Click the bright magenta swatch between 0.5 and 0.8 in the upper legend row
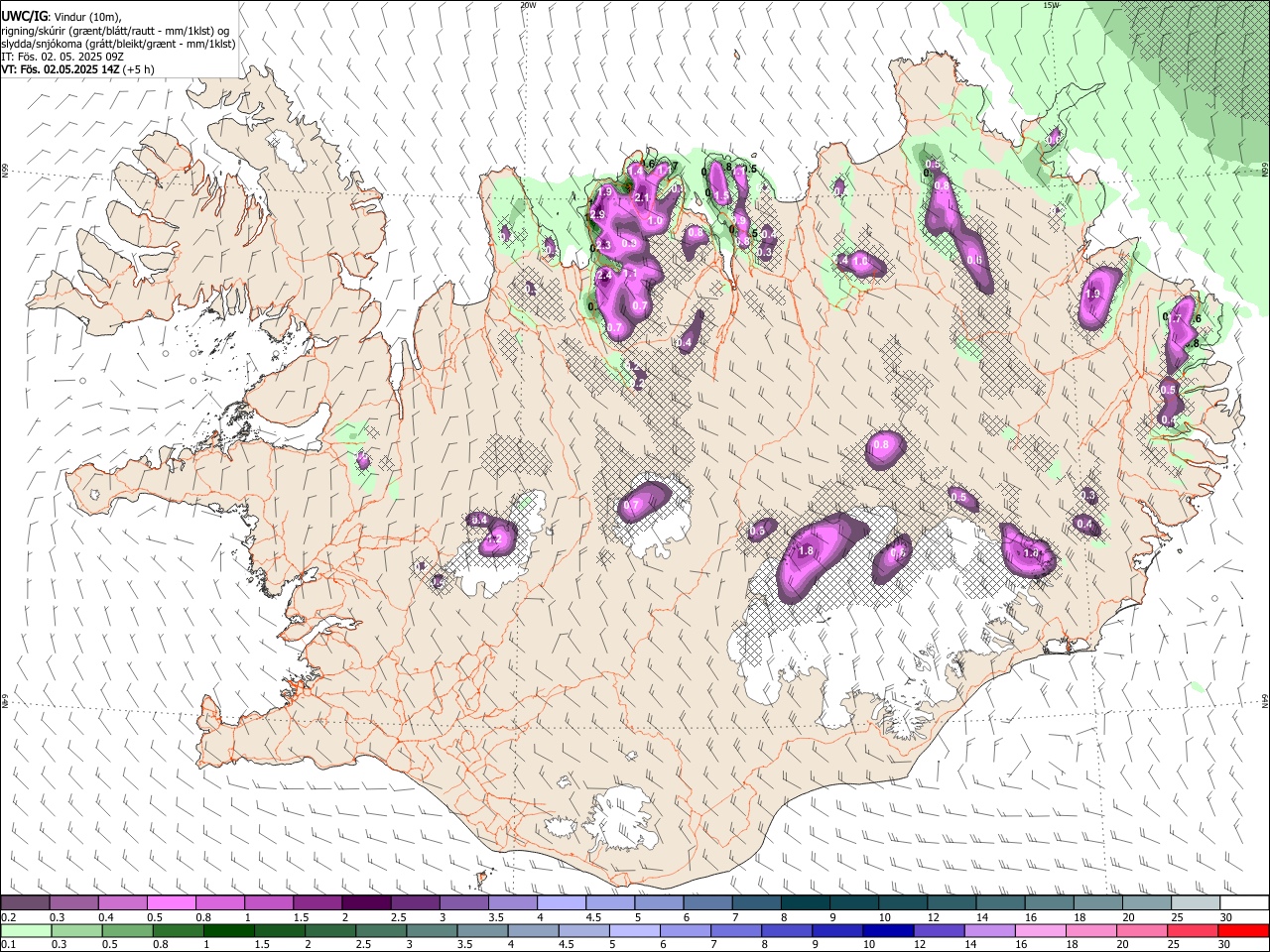Screen dimensions: 1270x952 (x=172, y=903)
